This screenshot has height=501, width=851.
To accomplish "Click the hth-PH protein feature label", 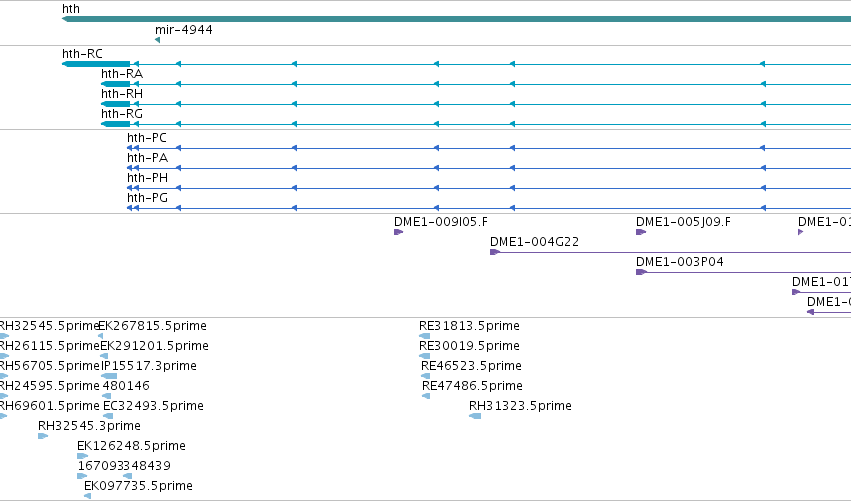I will pyautogui.click(x=147, y=178).
